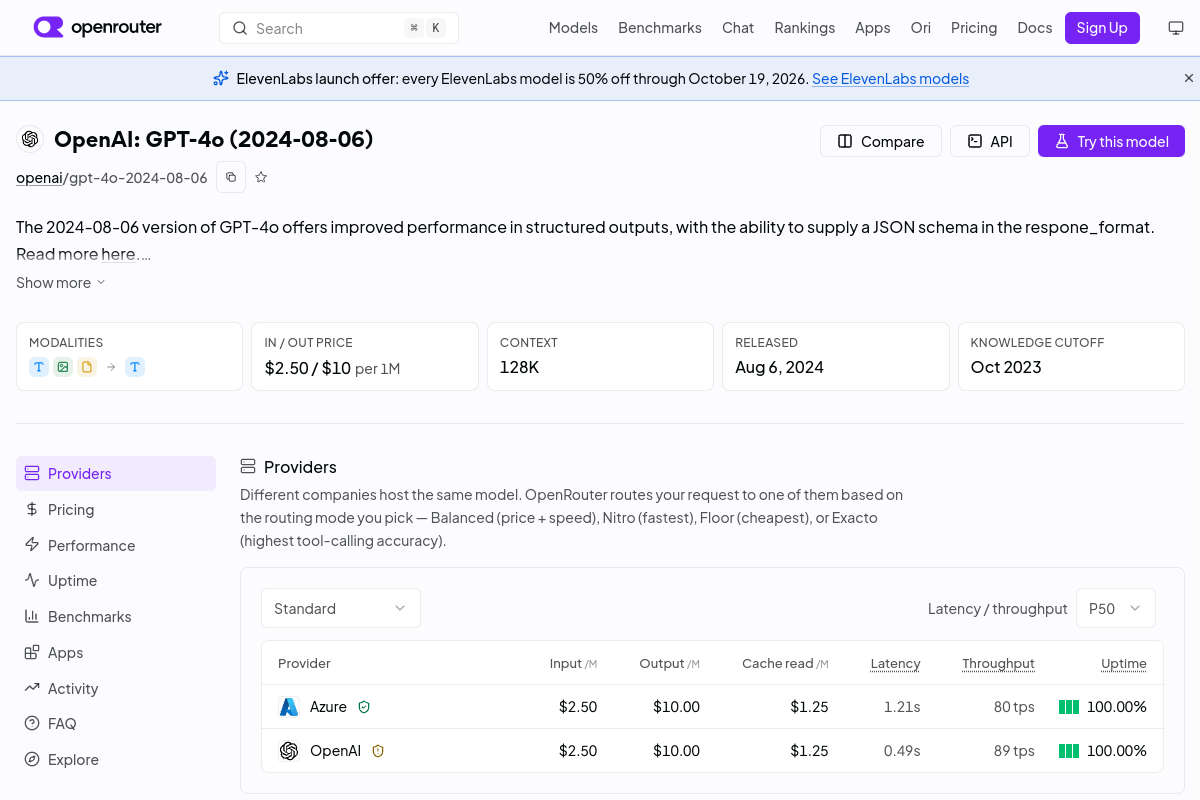Image resolution: width=1200 pixels, height=800 pixels.
Task: Open Models in the top navigation
Action: click(573, 28)
